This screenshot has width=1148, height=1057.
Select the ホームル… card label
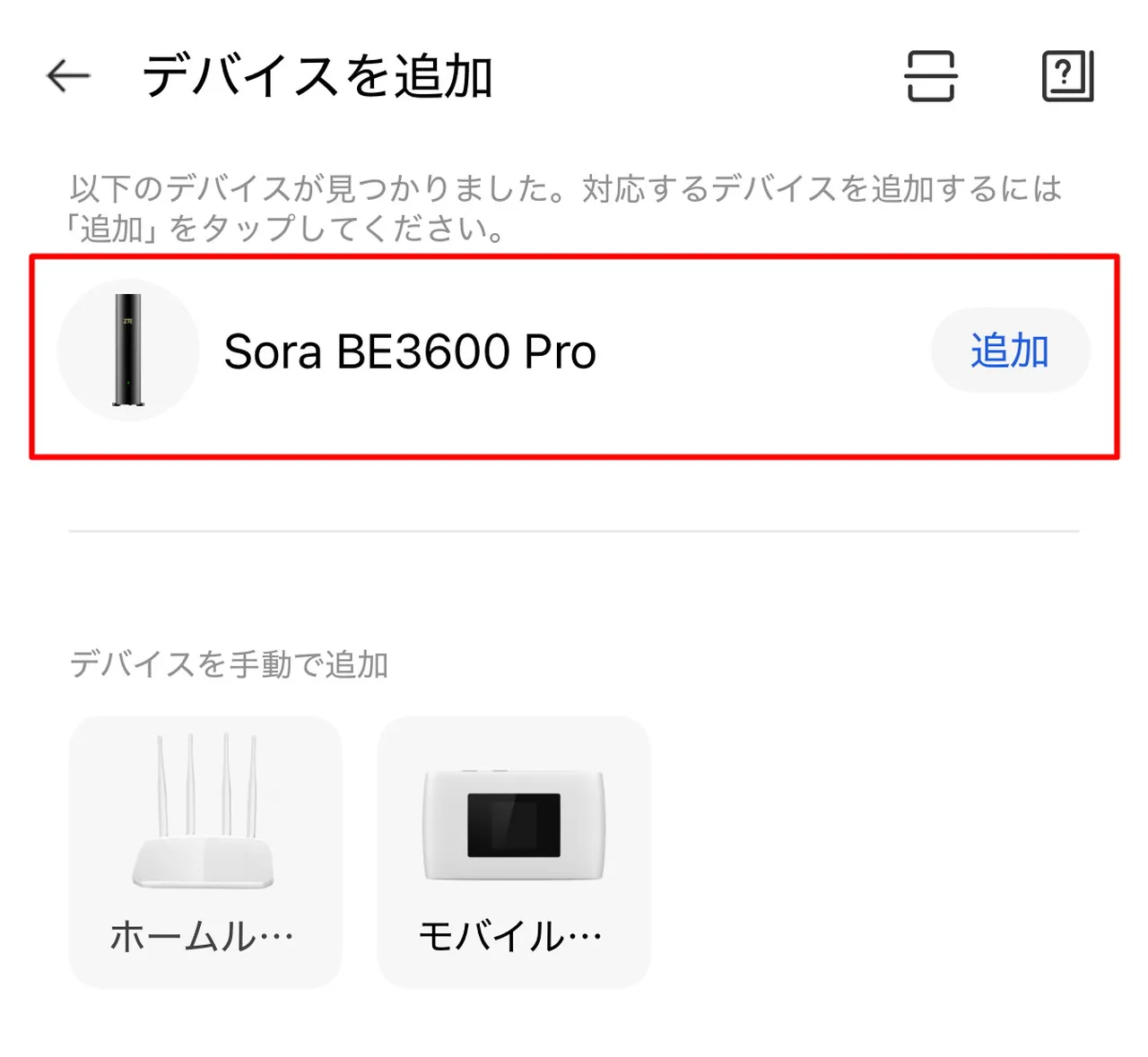click(x=203, y=937)
